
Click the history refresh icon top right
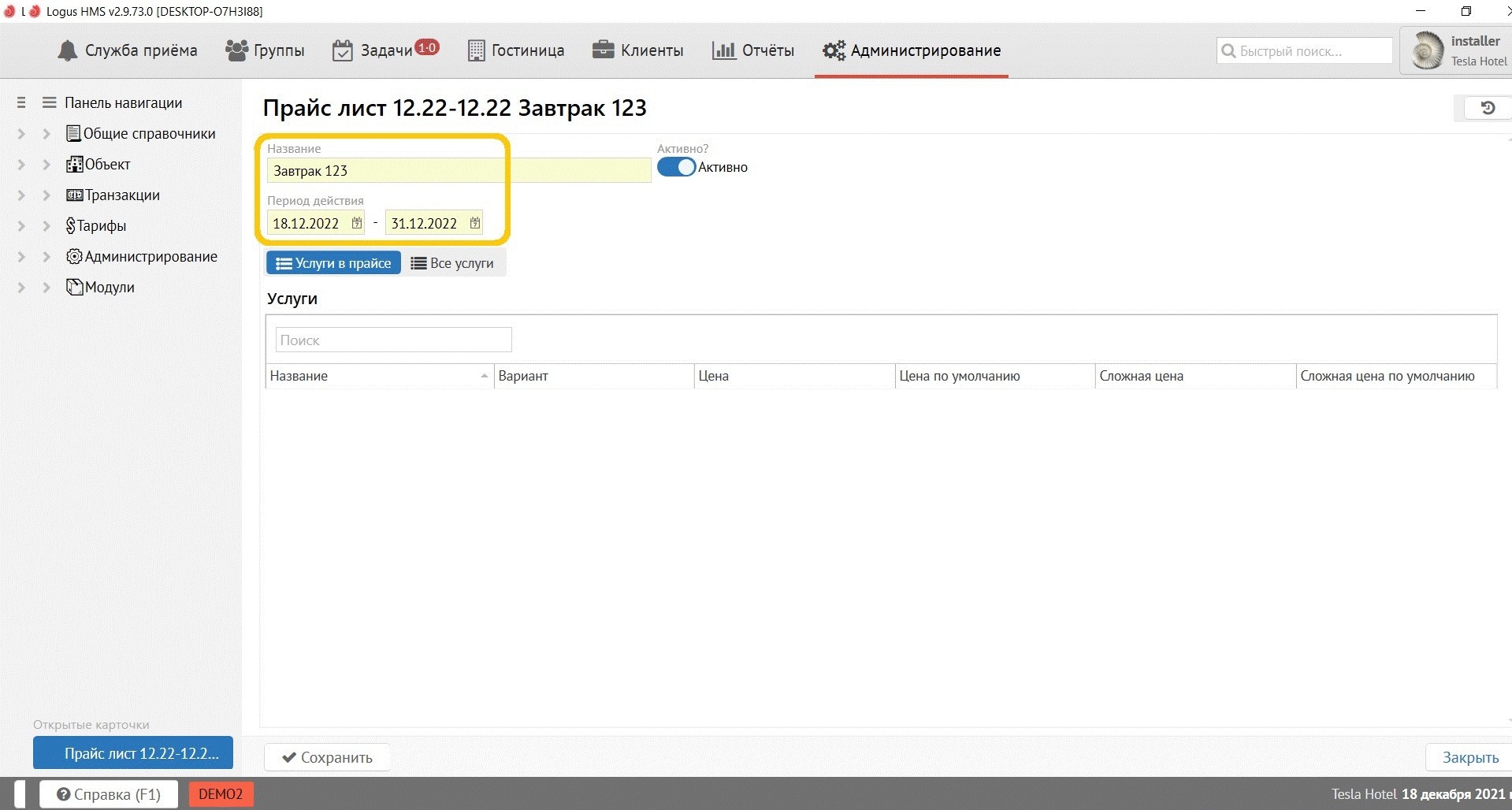1487,108
